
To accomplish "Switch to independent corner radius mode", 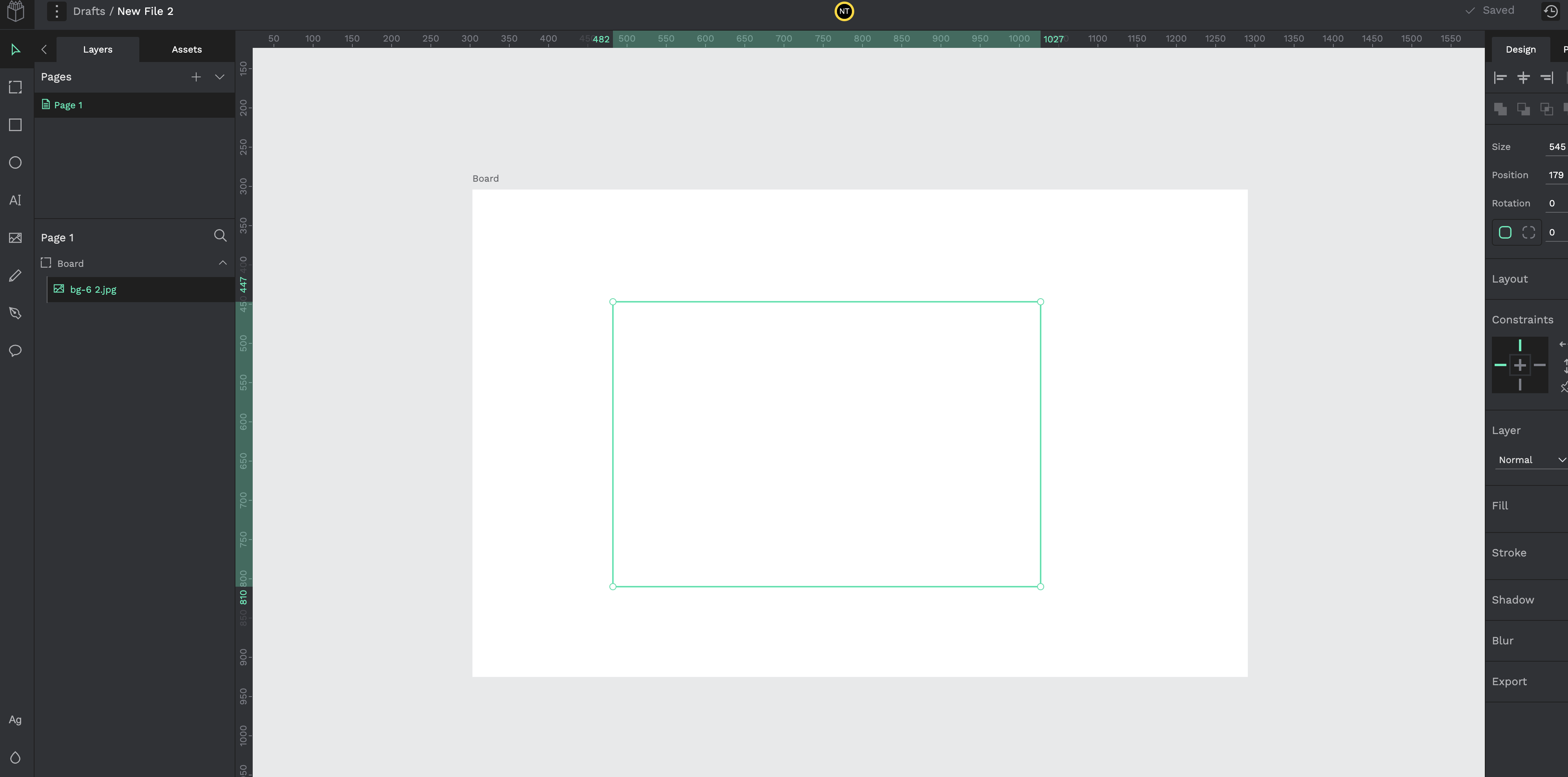I will (1528, 232).
